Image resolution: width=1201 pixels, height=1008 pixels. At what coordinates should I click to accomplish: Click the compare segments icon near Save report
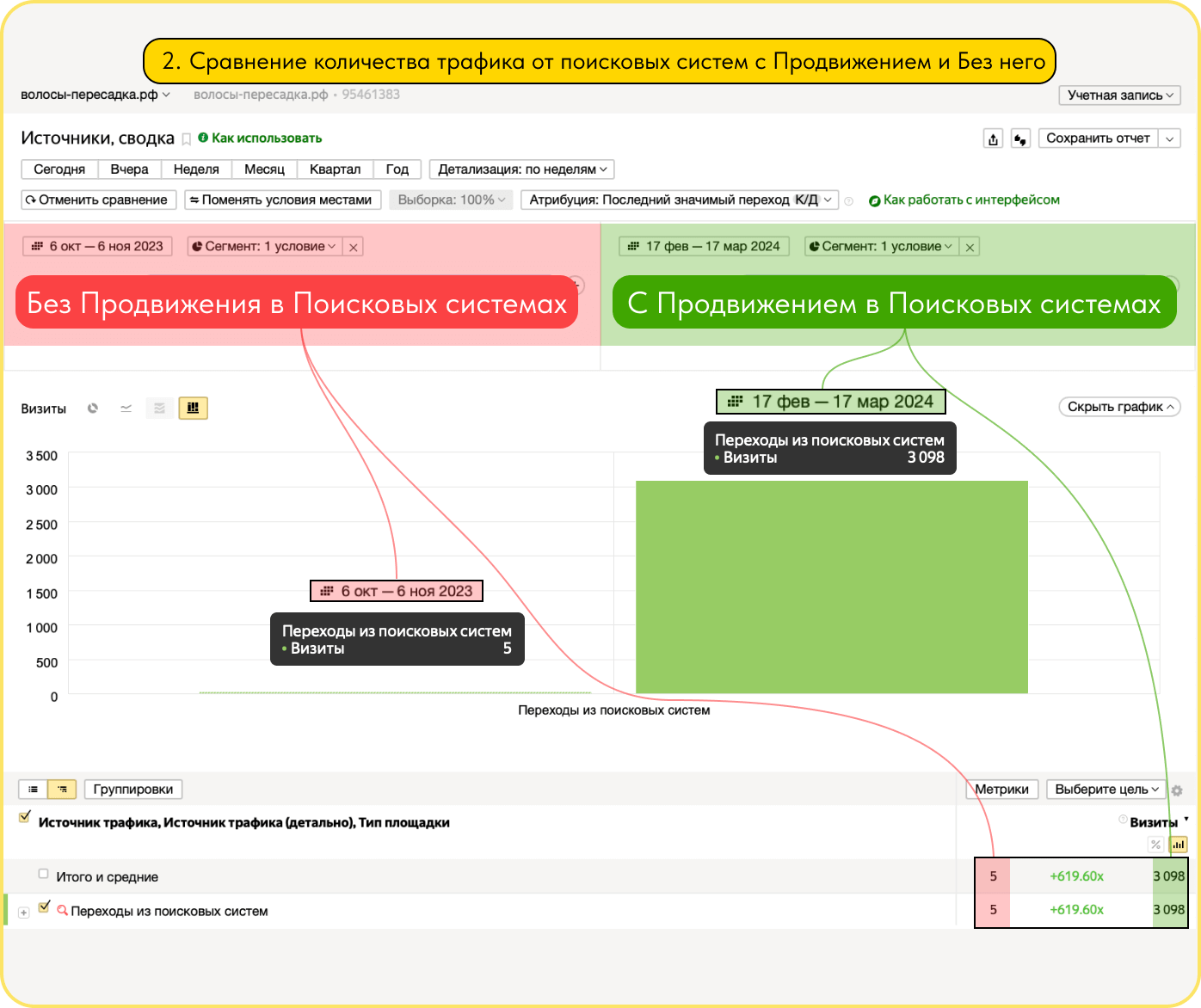pos(1020,138)
